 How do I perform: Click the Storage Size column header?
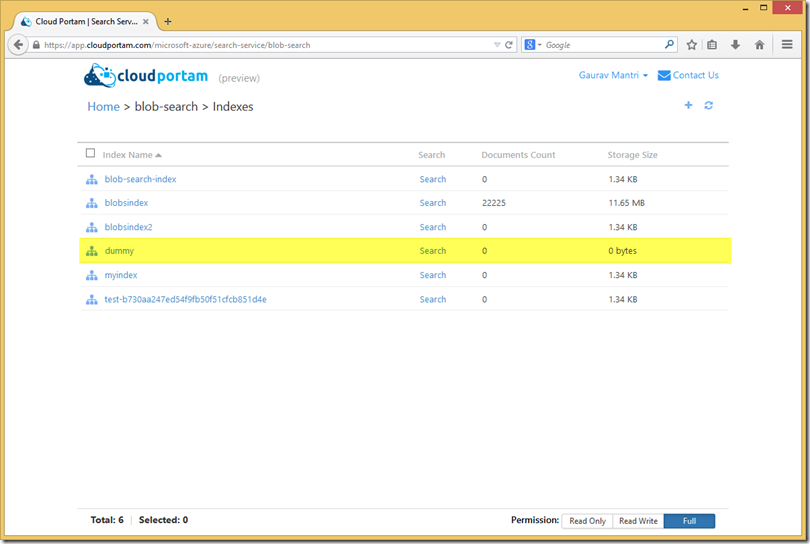click(632, 155)
